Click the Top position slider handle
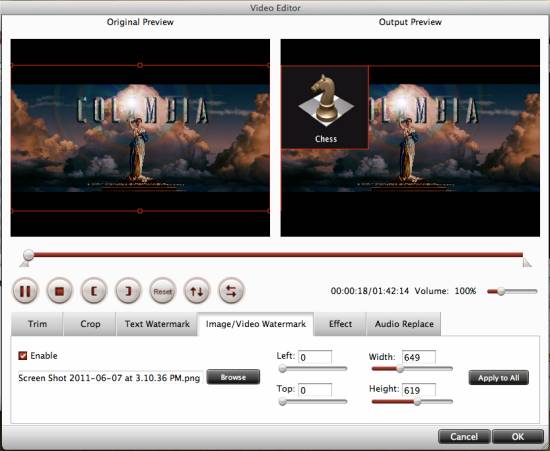This screenshot has width=550, height=451. tap(283, 402)
